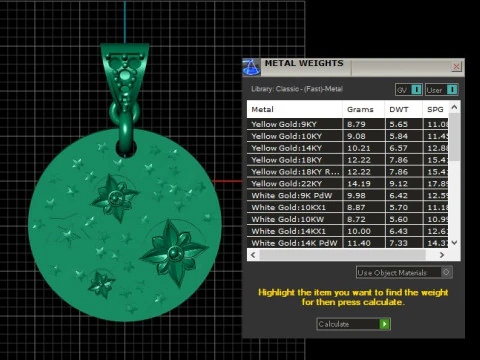Click the Use Object Materials diamond icon
The height and width of the screenshot is (360, 480).
[446, 272]
